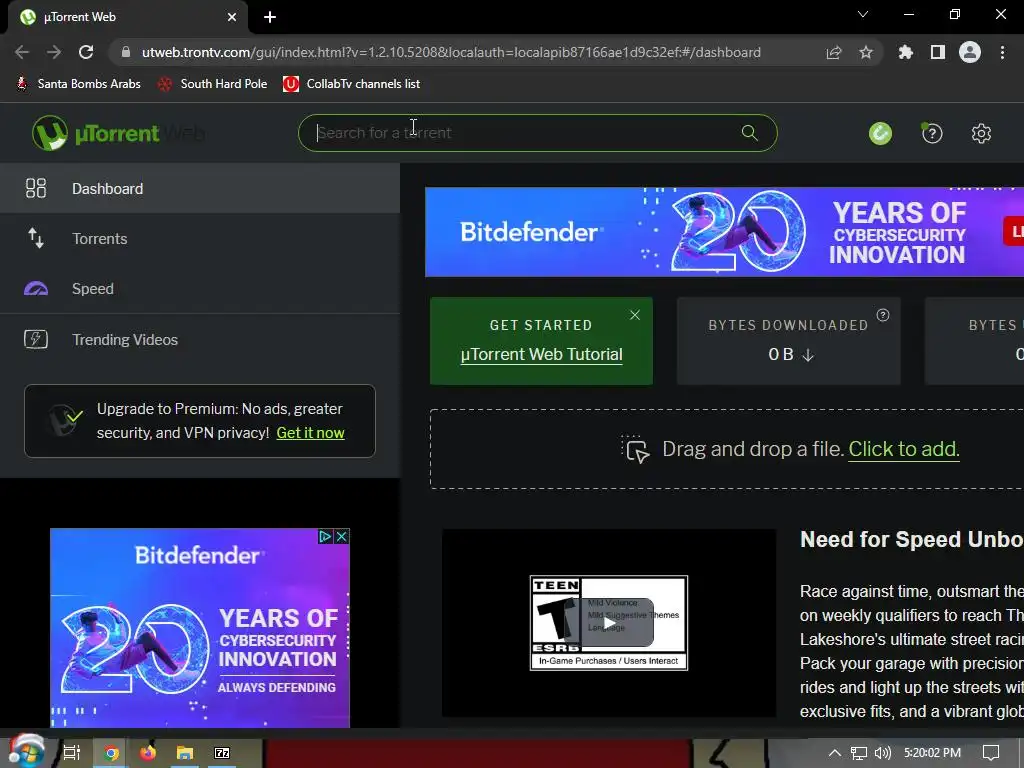The image size is (1024, 768).
Task: Open Task View on the taskbar
Action: [72, 753]
